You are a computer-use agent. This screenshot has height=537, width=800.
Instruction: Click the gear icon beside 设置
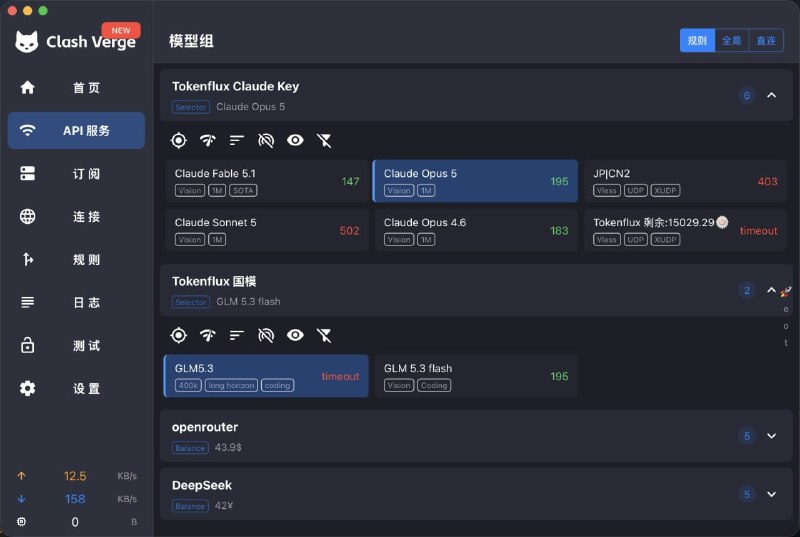[28, 388]
